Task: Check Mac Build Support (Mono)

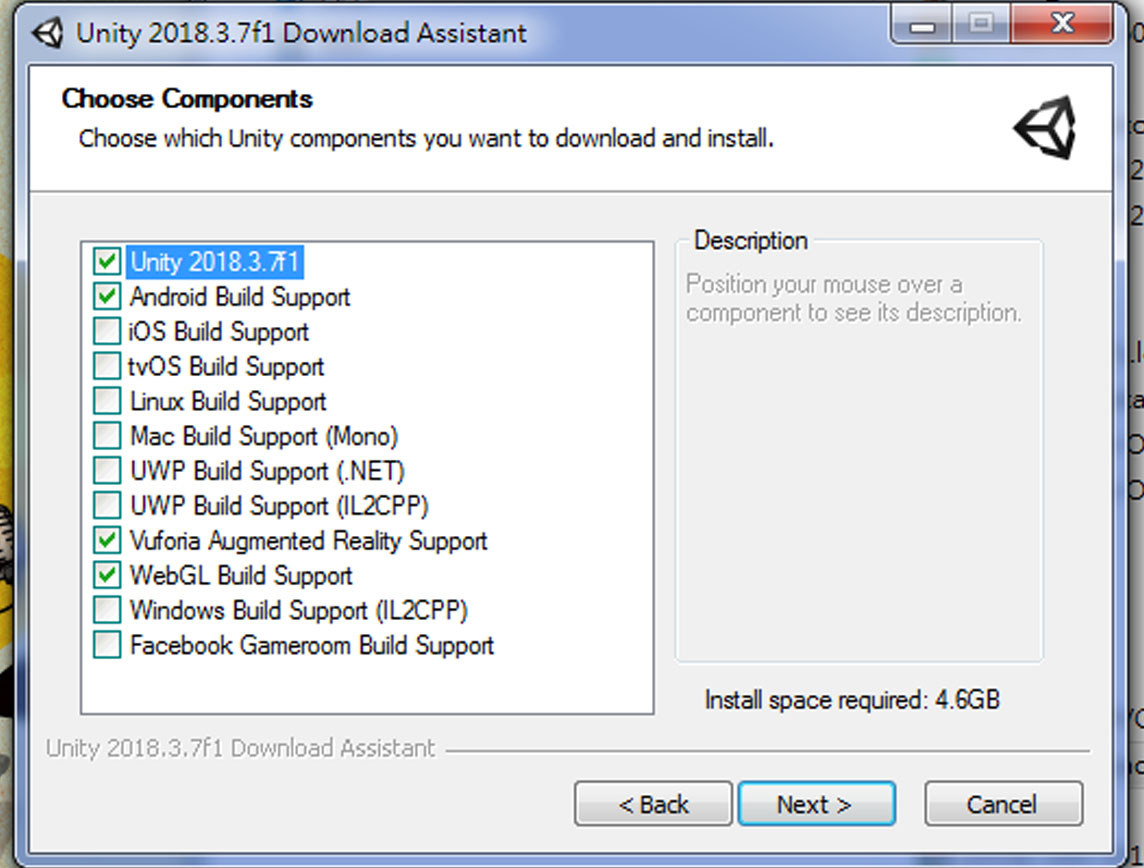Action: pos(106,437)
